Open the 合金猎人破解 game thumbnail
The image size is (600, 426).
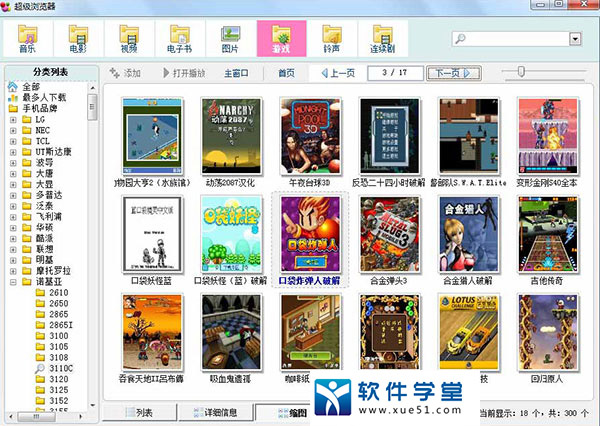click(x=469, y=234)
